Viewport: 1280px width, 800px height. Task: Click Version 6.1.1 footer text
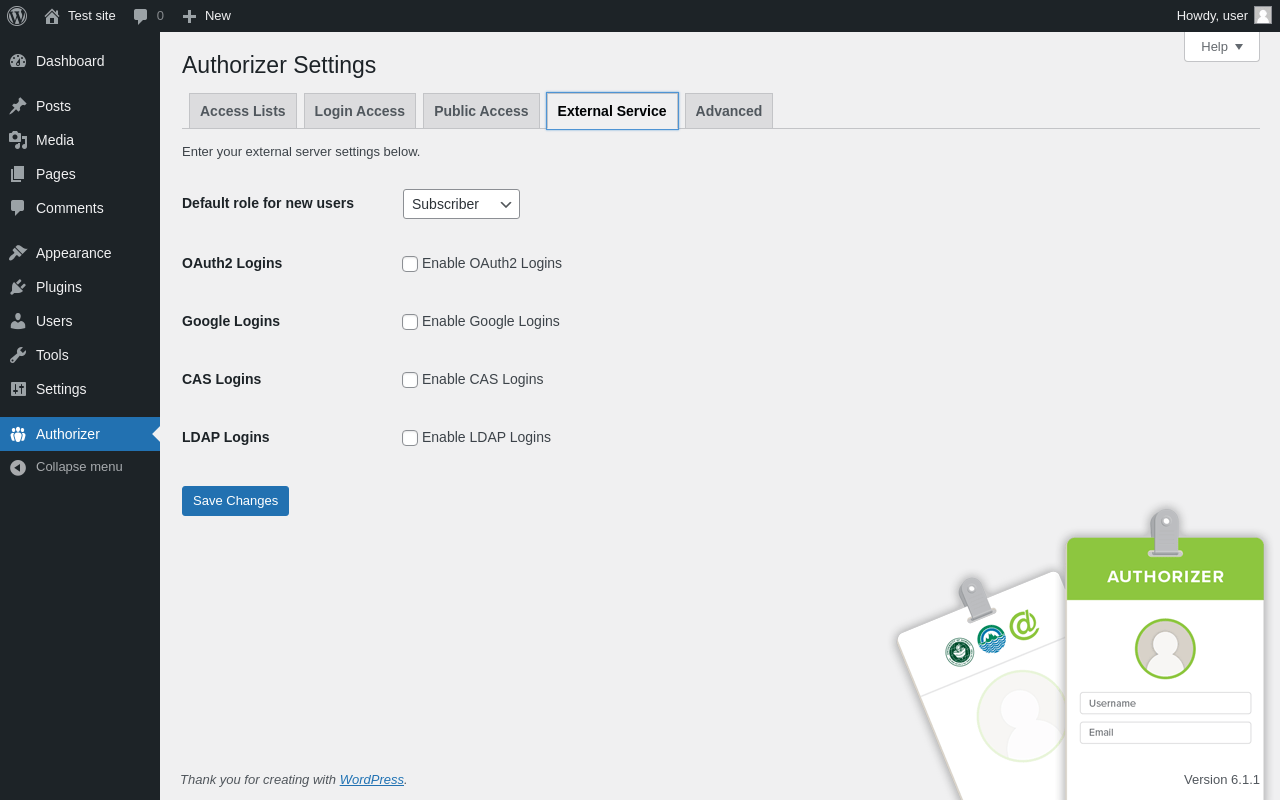(x=1222, y=779)
